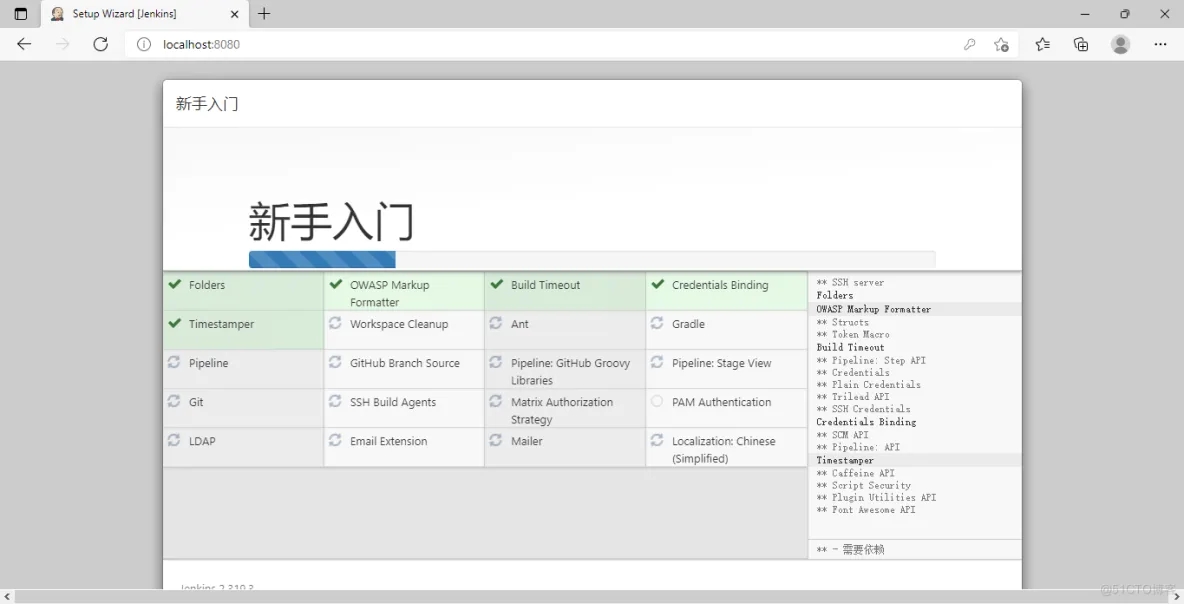Open the tab actions menu at top left
This screenshot has height=604, width=1184.
coord(20,14)
